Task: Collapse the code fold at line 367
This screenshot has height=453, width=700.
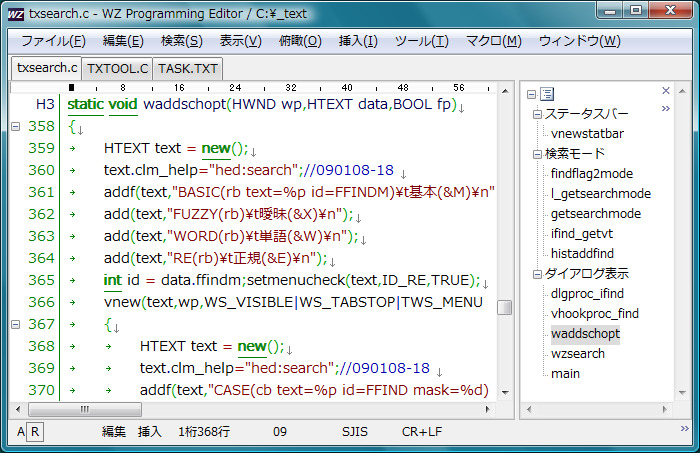Action: click(15, 324)
